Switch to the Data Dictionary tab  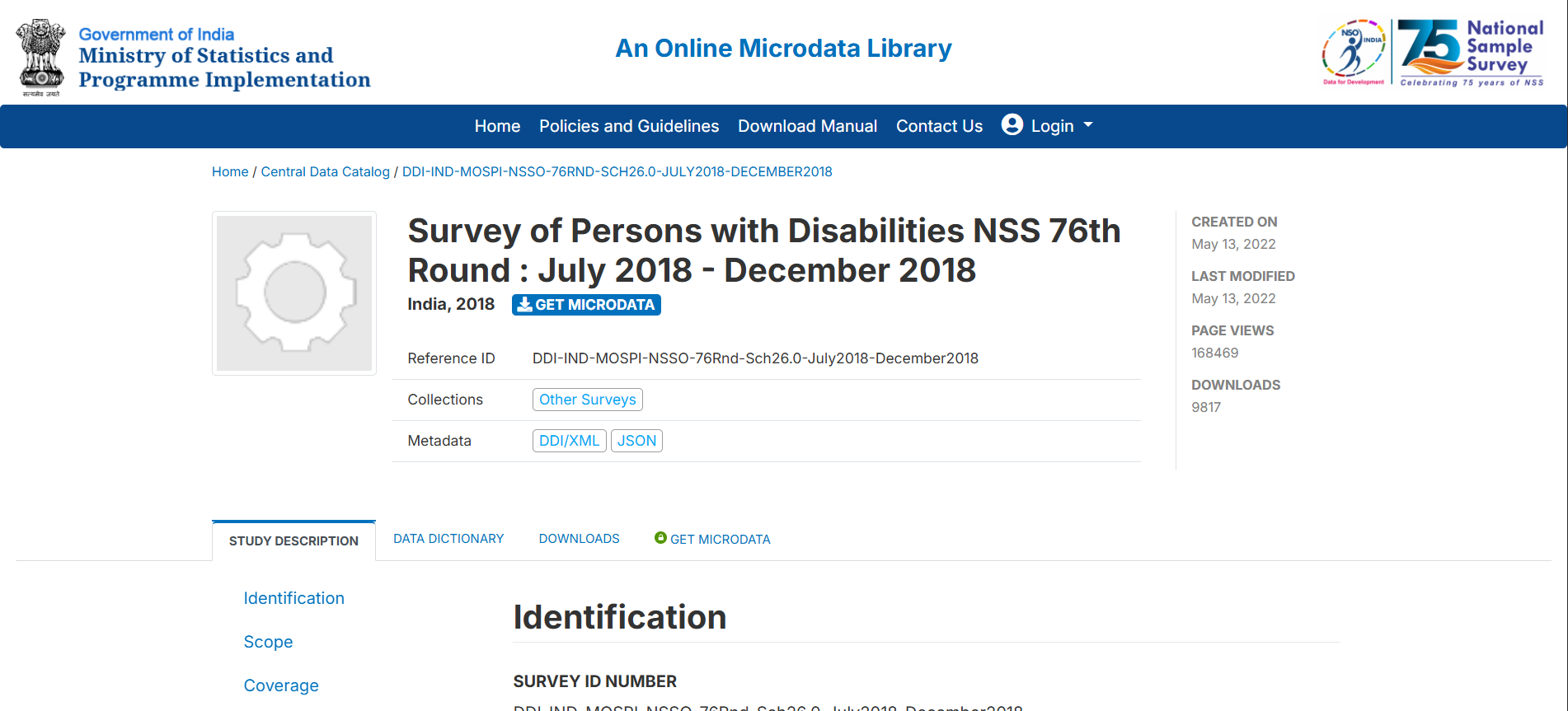[x=448, y=539]
